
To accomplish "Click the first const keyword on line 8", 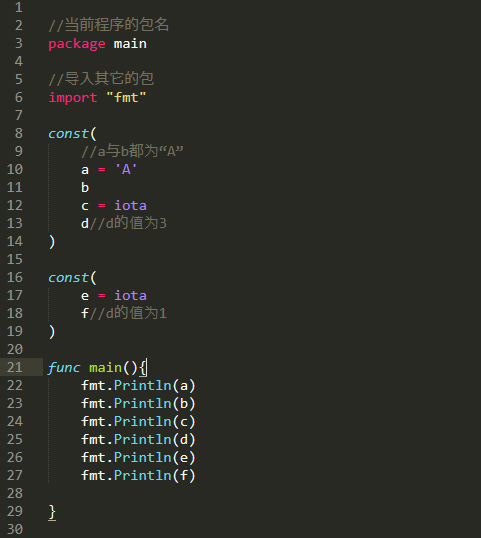I will 69,133.
